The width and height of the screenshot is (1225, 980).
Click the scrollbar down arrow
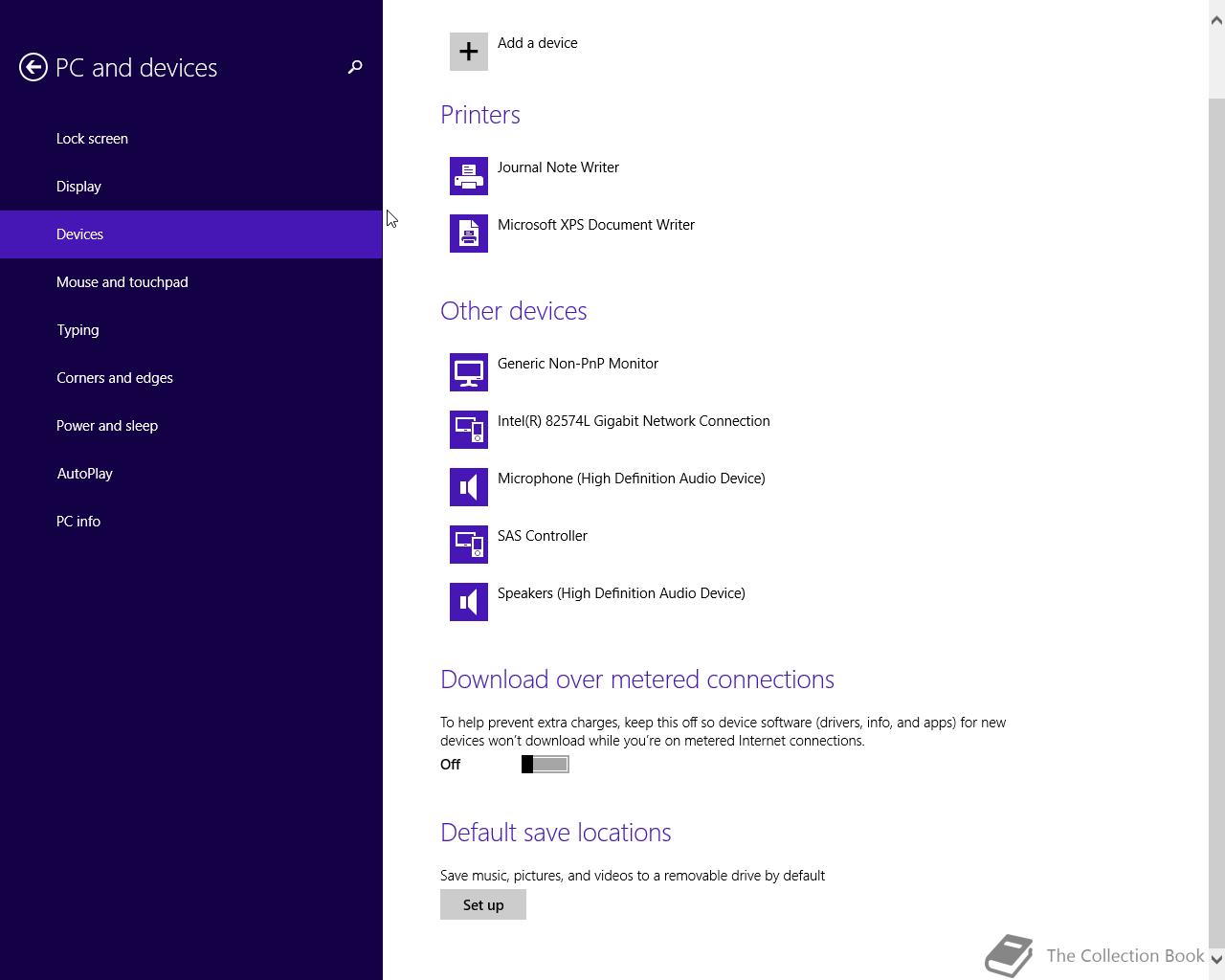pyautogui.click(x=1216, y=959)
